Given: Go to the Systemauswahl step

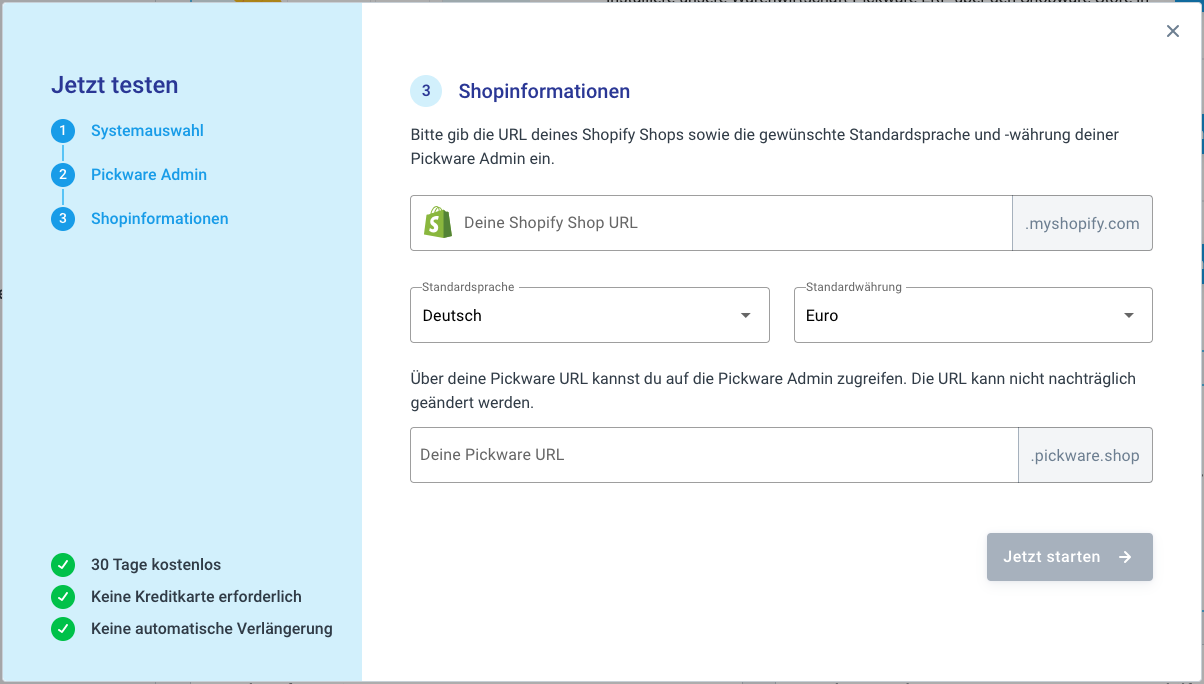Looking at the screenshot, I should click(x=147, y=131).
